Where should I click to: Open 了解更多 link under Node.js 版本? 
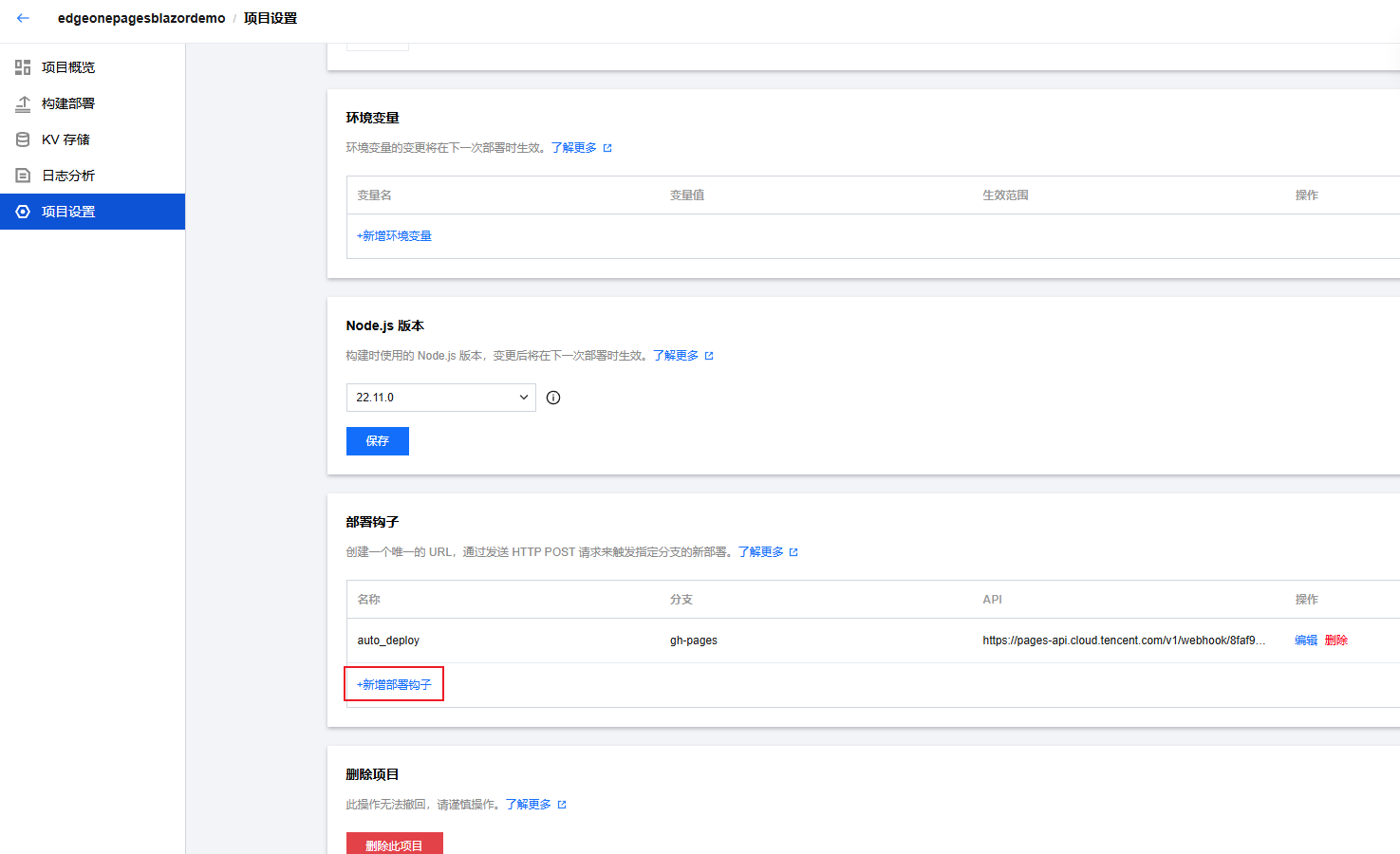click(x=676, y=356)
